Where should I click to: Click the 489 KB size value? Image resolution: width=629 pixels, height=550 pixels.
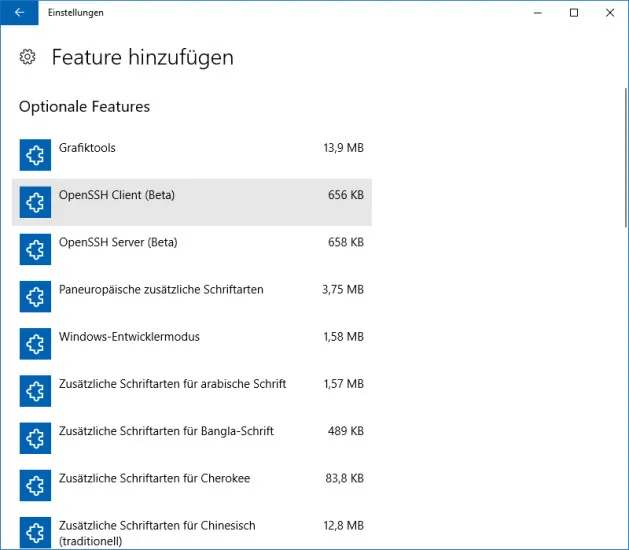coord(346,431)
